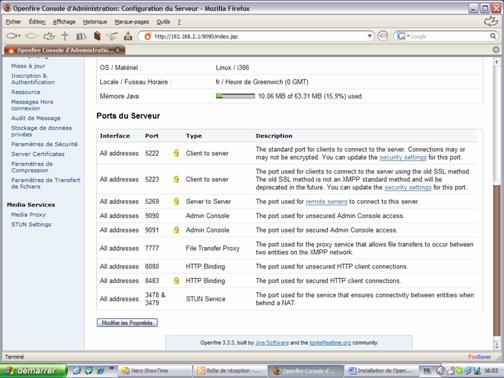504x378 pixels.
Task: Open the search engine selector dropdown
Action: 408,35
